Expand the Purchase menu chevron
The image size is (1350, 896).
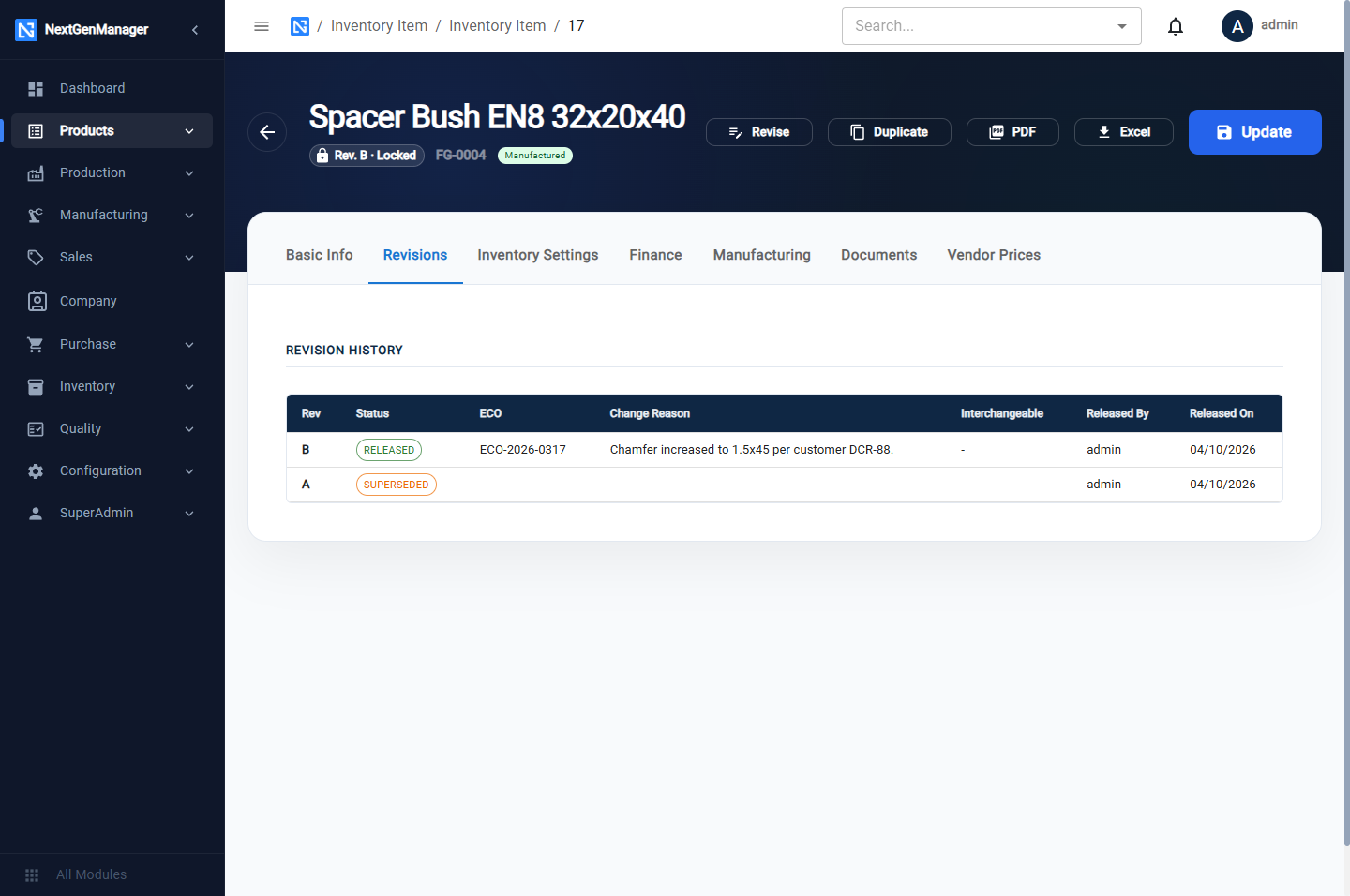coord(189,345)
